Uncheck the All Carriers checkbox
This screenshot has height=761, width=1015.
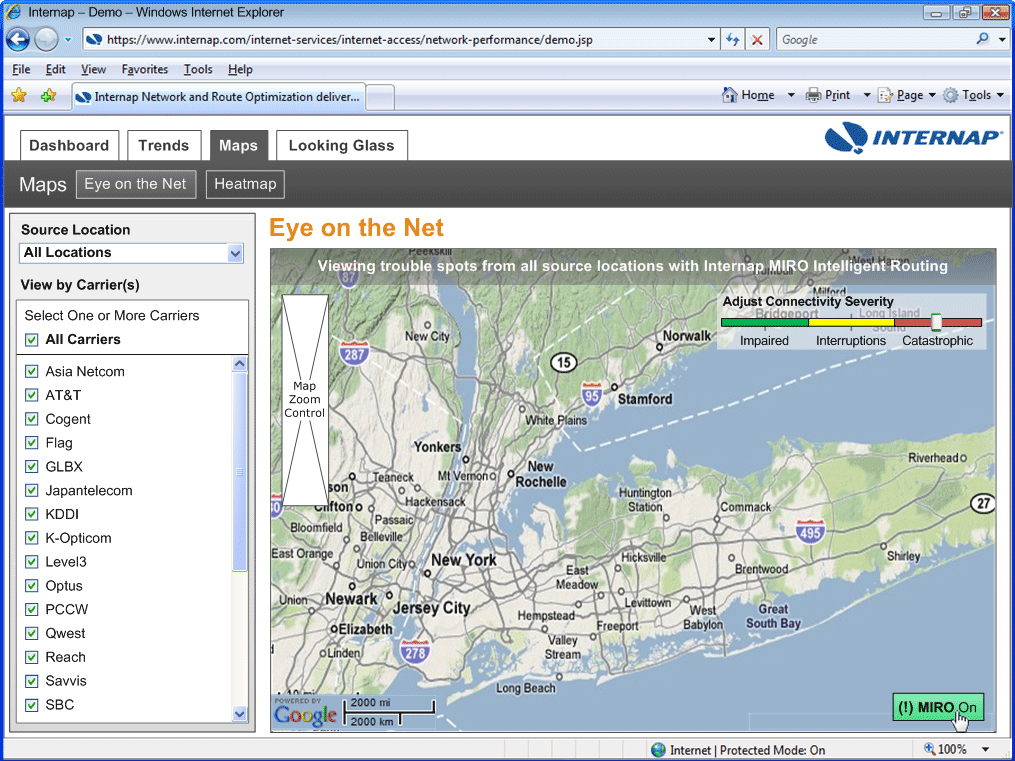click(x=31, y=340)
